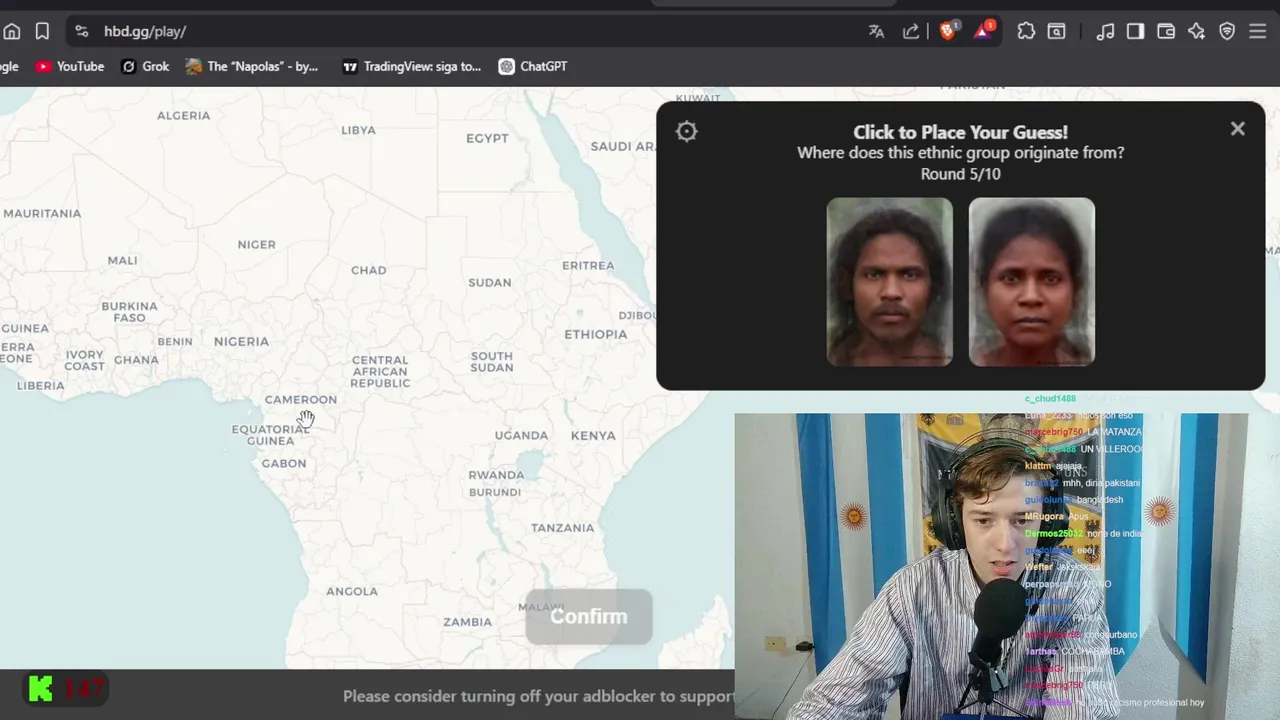Bookmark this page with the bookmark icon
Image resolution: width=1280 pixels, height=720 pixels.
pos(42,31)
